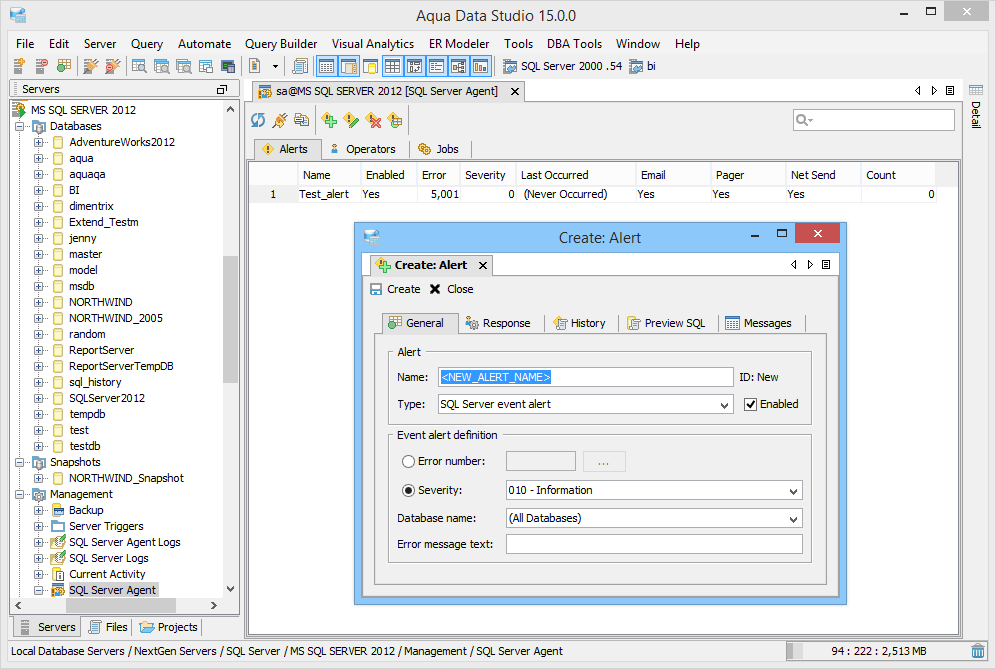Screen dimensions: 996x669
Task: Click the Create Alert plus icon
Action: point(329,119)
